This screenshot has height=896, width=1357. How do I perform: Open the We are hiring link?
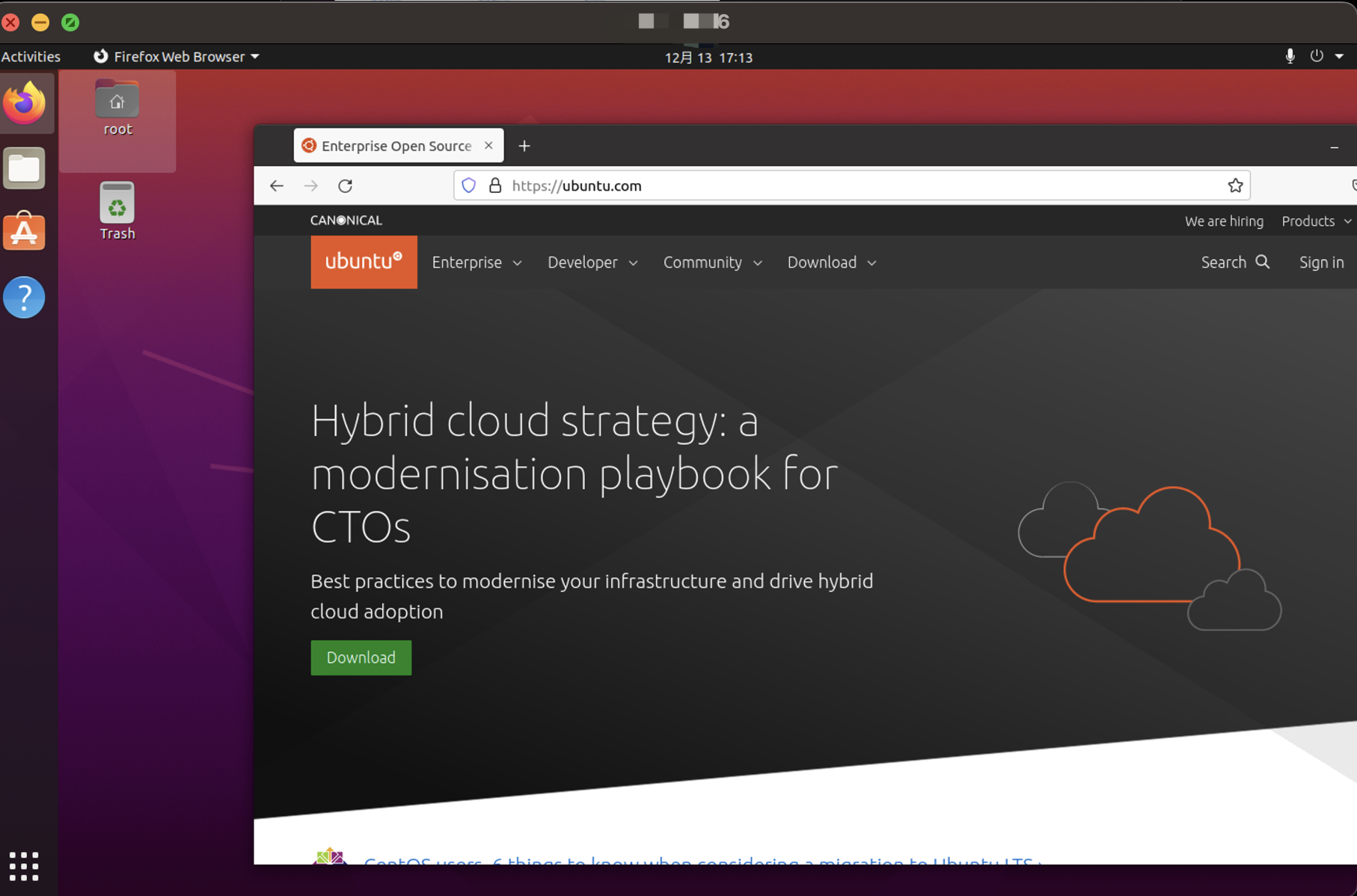click(x=1224, y=221)
